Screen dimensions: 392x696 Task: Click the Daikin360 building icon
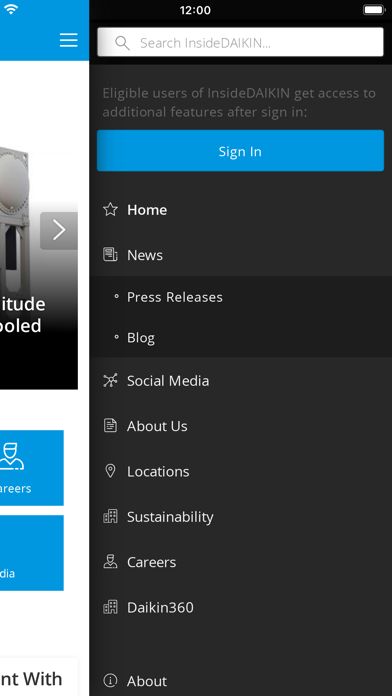[x=110, y=607]
